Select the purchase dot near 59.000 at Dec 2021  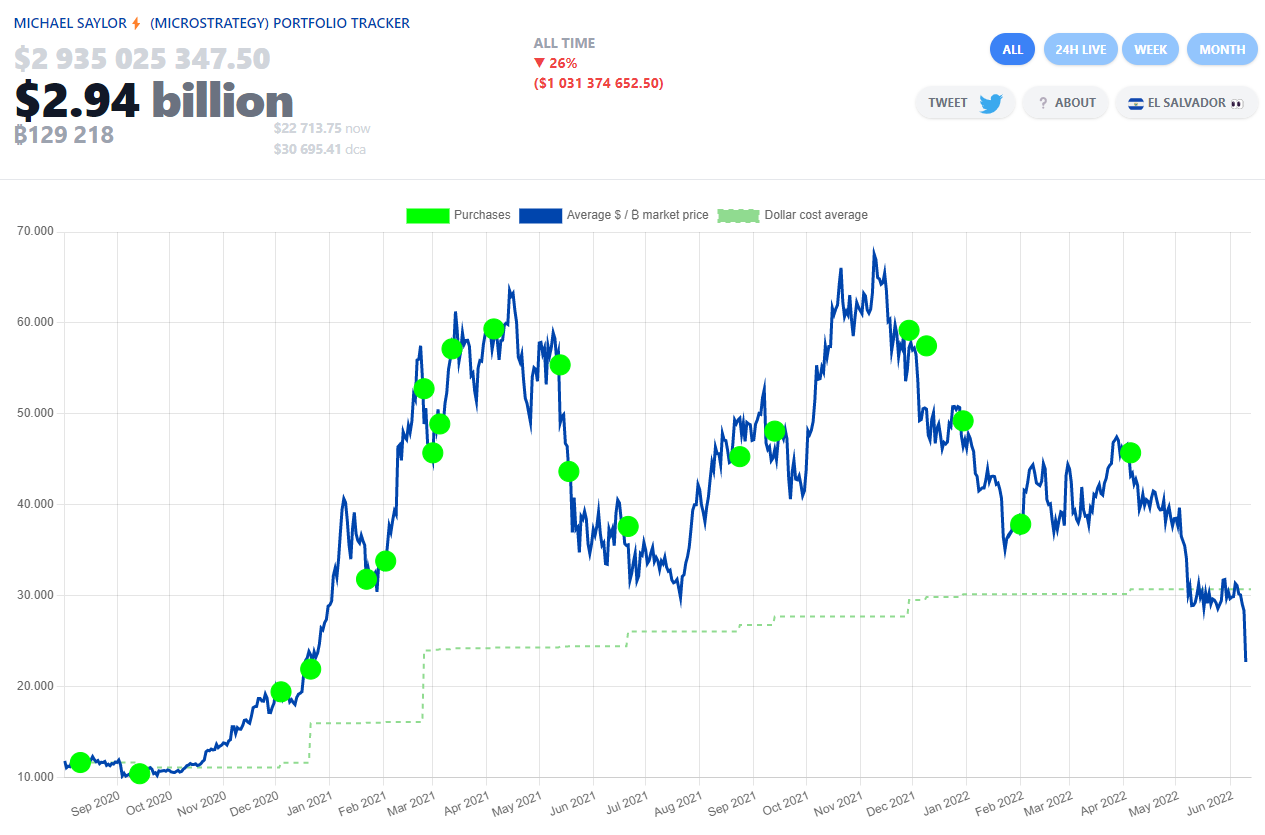pos(909,330)
